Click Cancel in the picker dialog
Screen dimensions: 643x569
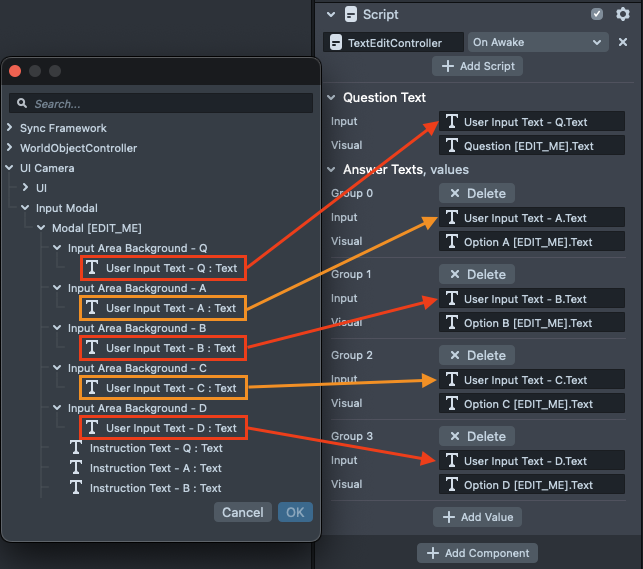coord(243,512)
